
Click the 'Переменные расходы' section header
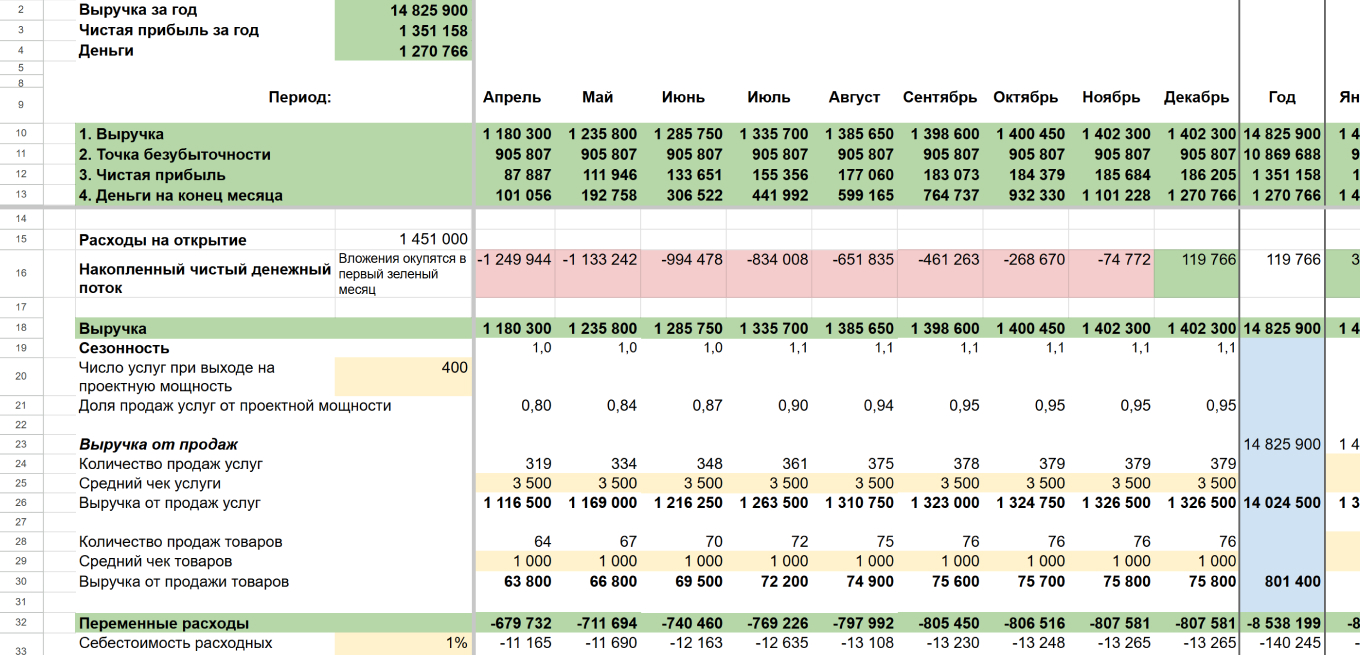tap(164, 623)
